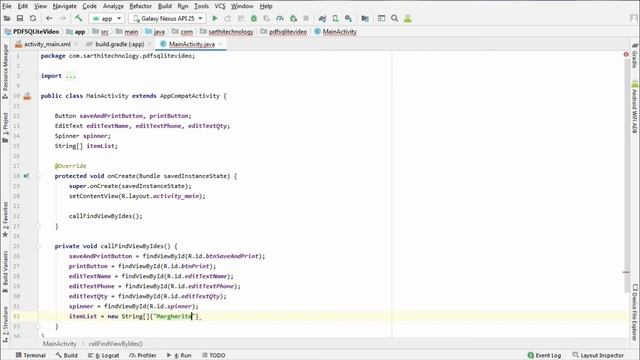Click the Stop square toolbar icon

(x=306, y=18)
